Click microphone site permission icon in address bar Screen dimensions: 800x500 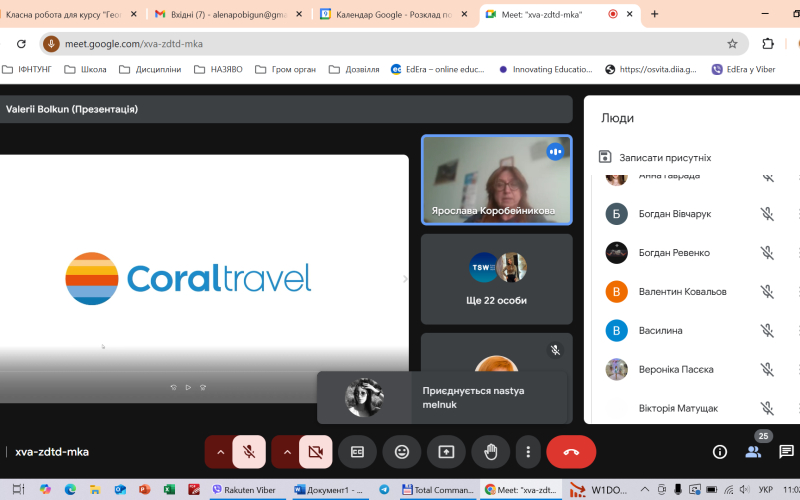51,44
